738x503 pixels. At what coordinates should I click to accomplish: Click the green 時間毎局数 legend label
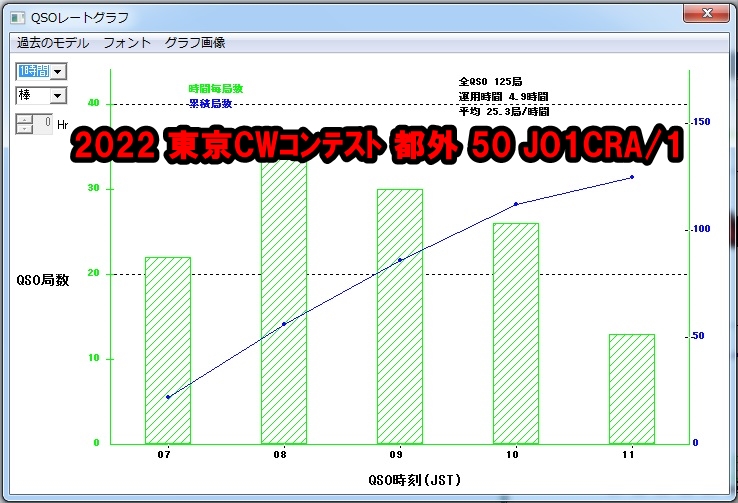216,89
